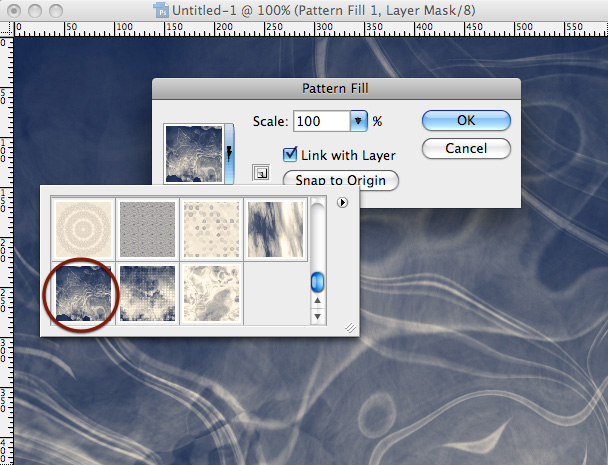Select the gray wavy texture pattern

[x=147, y=229]
